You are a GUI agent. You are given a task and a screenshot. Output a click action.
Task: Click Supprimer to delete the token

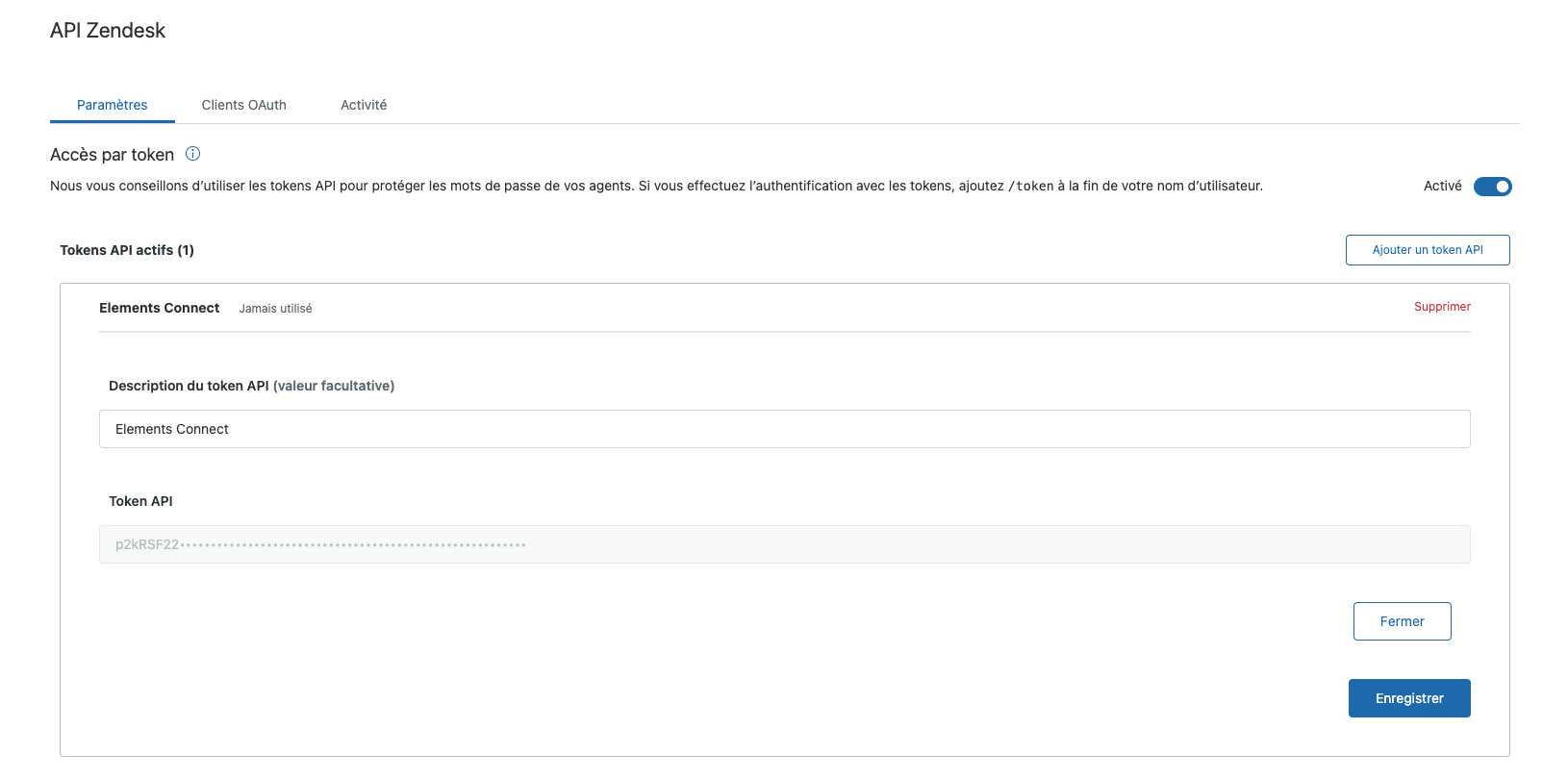[x=1441, y=307]
